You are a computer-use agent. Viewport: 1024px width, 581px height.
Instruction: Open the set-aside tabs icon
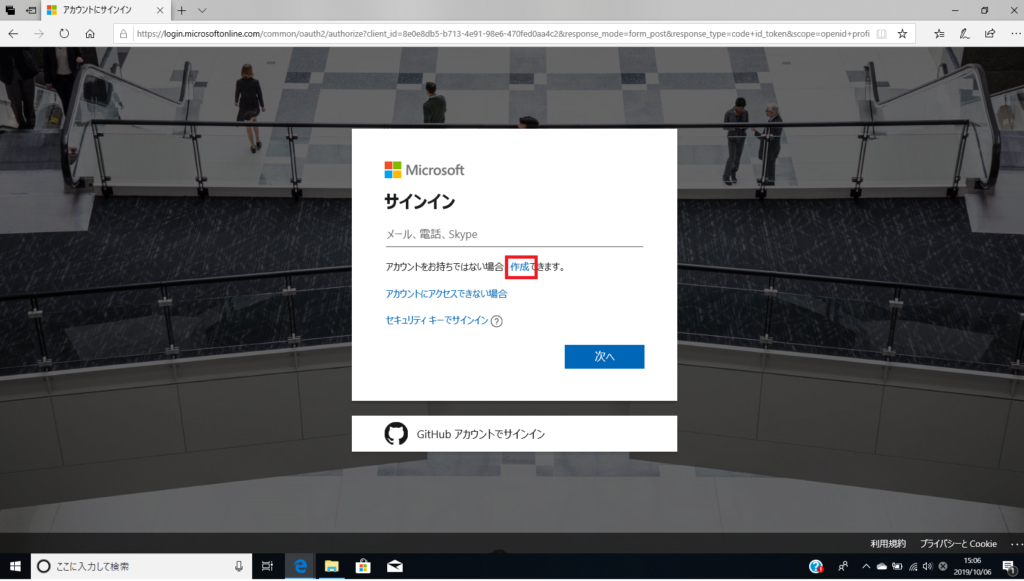(x=10, y=10)
